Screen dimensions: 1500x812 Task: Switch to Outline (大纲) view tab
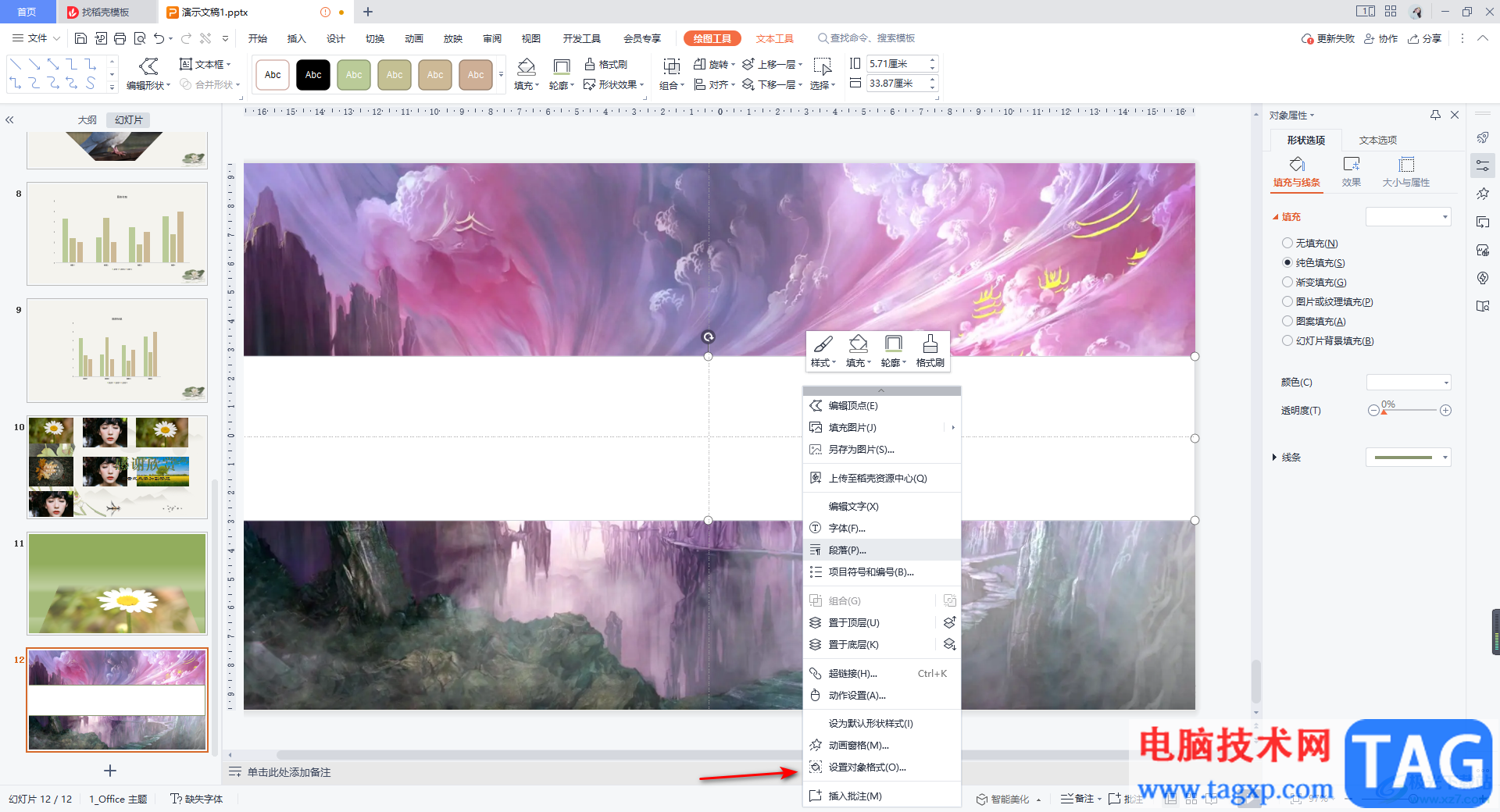click(x=87, y=120)
